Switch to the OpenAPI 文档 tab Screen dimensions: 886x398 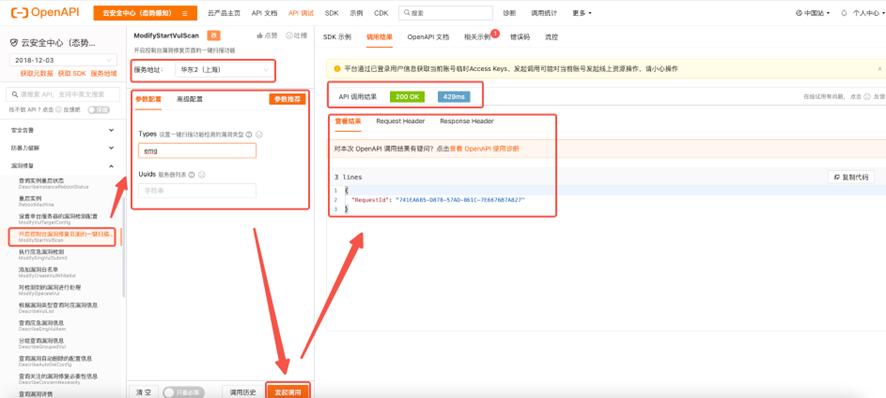pos(428,37)
